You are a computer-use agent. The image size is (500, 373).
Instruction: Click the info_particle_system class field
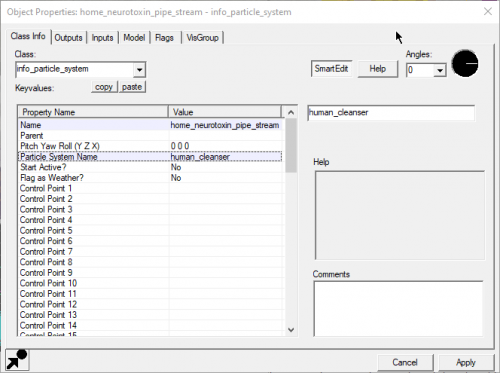(75, 69)
